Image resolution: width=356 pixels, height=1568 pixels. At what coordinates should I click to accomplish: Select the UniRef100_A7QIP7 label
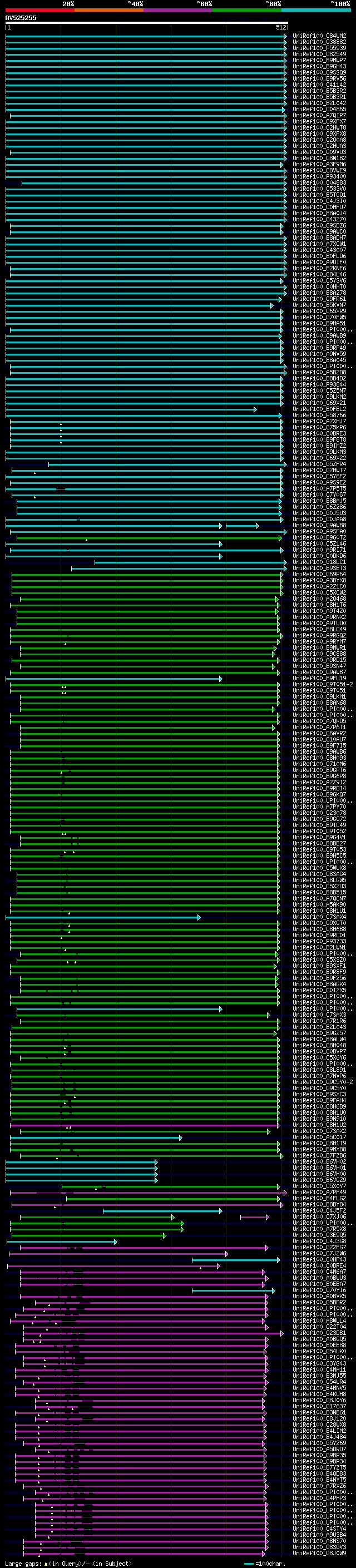tap(319, 116)
